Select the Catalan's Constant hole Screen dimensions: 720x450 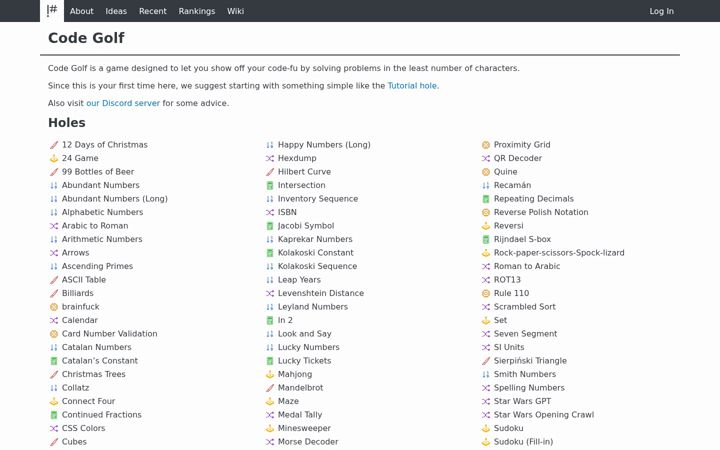[x=100, y=361]
